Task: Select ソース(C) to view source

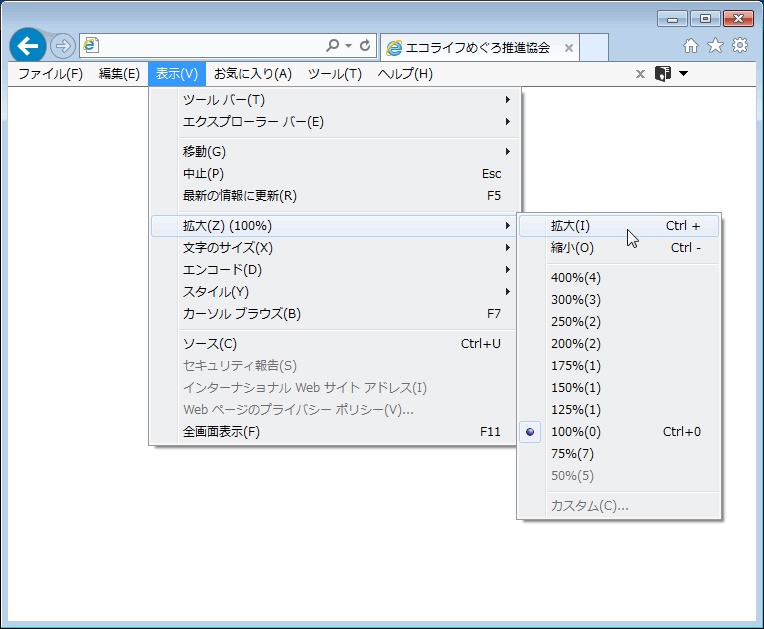Action: click(335, 344)
